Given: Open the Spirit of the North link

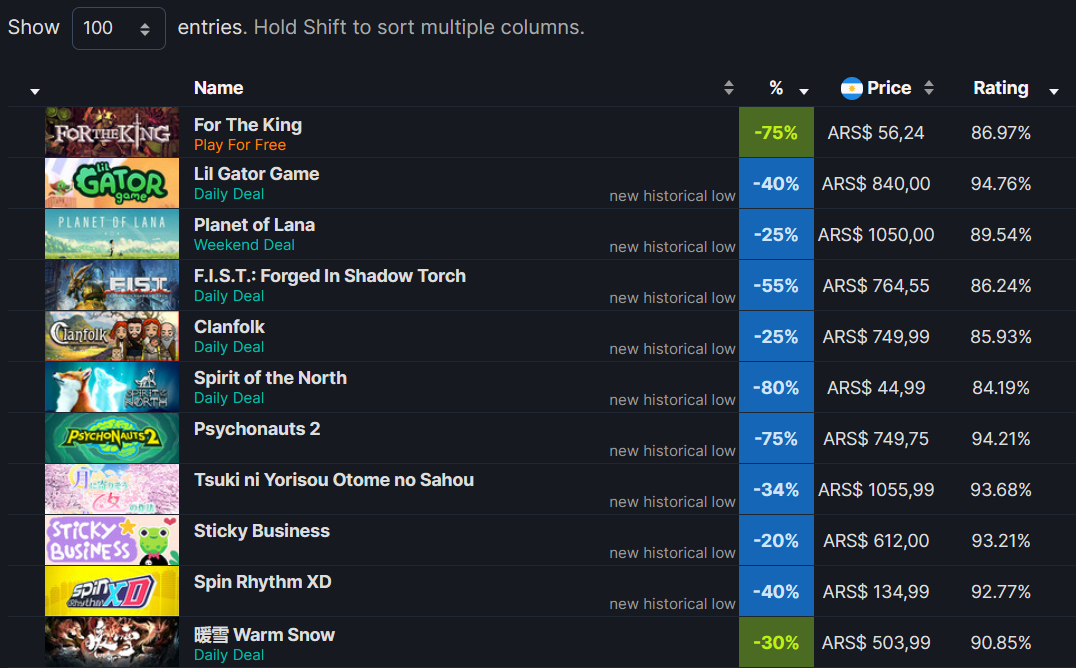Looking at the screenshot, I should point(270,378).
